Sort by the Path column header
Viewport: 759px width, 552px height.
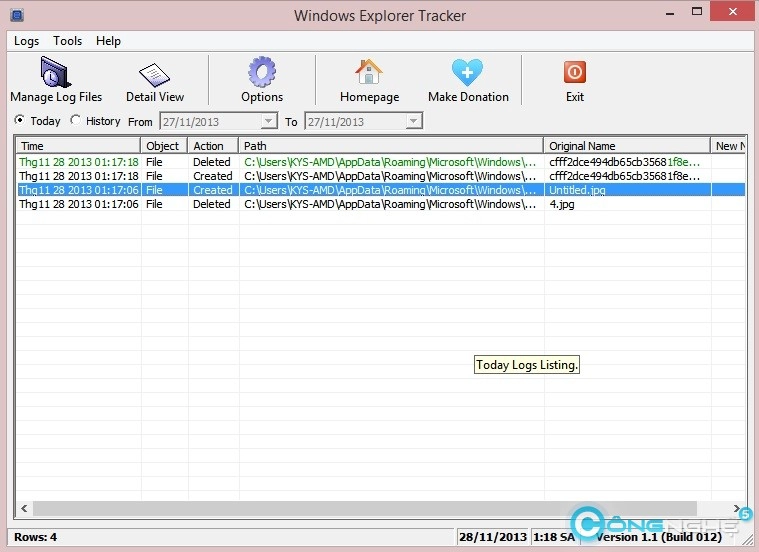click(x=391, y=146)
